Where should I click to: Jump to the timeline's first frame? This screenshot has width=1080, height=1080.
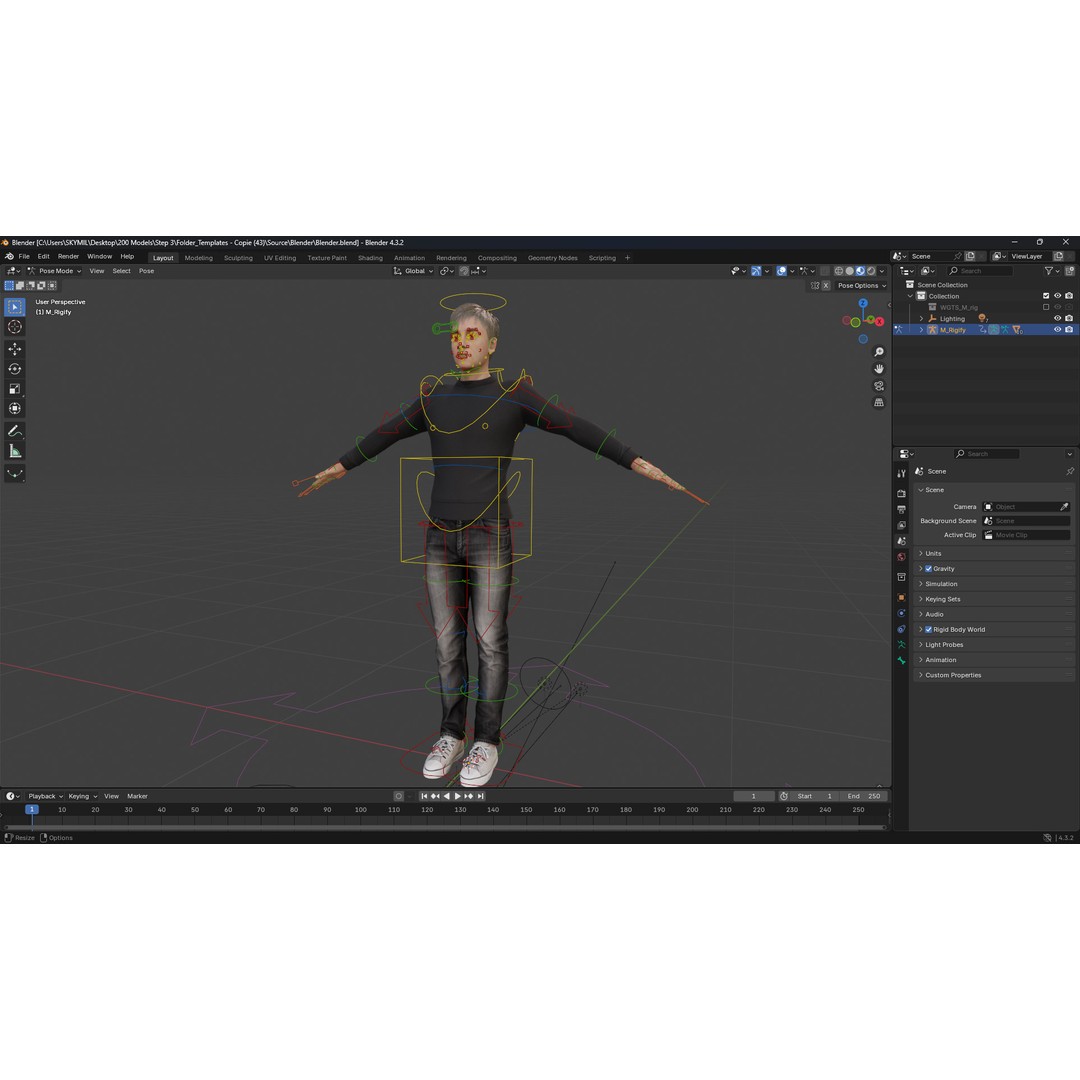(x=424, y=796)
